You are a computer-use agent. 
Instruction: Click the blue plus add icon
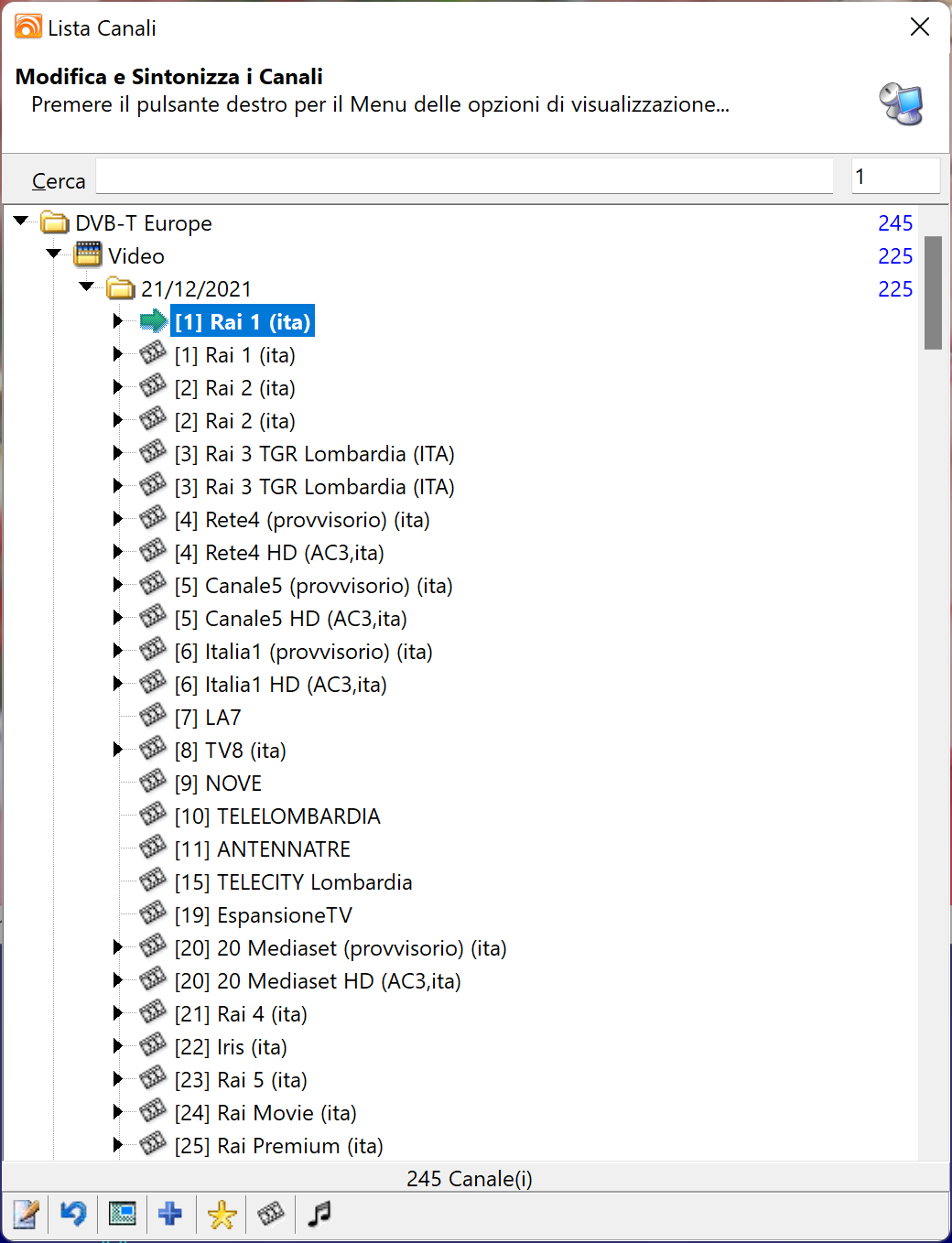pyautogui.click(x=170, y=1215)
